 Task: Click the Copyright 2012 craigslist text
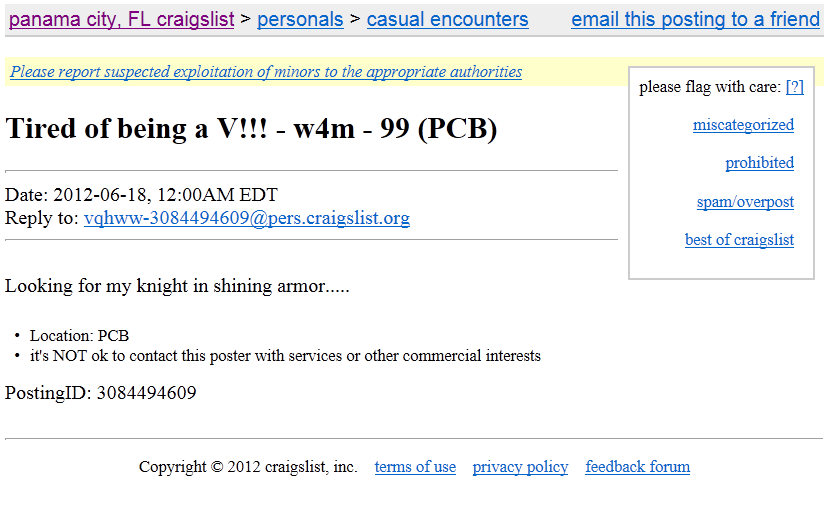[x=248, y=467]
